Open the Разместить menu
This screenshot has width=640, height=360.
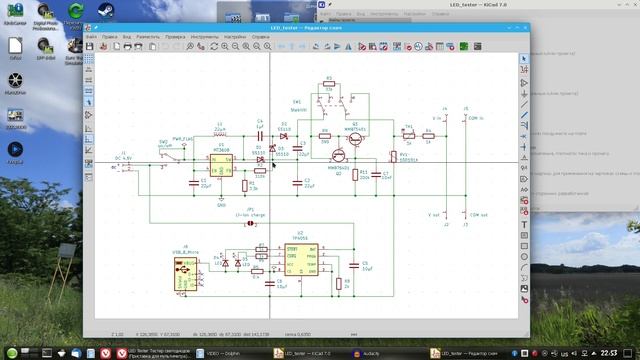click(x=148, y=37)
